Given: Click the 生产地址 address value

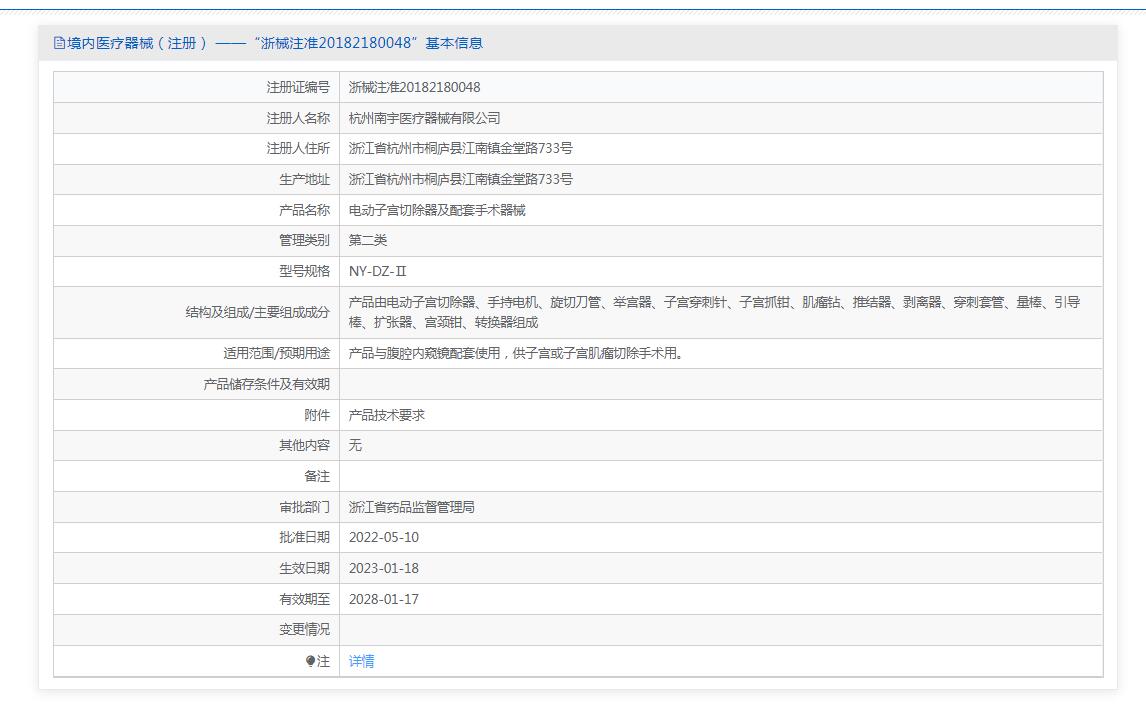Looking at the screenshot, I should click(x=460, y=179).
